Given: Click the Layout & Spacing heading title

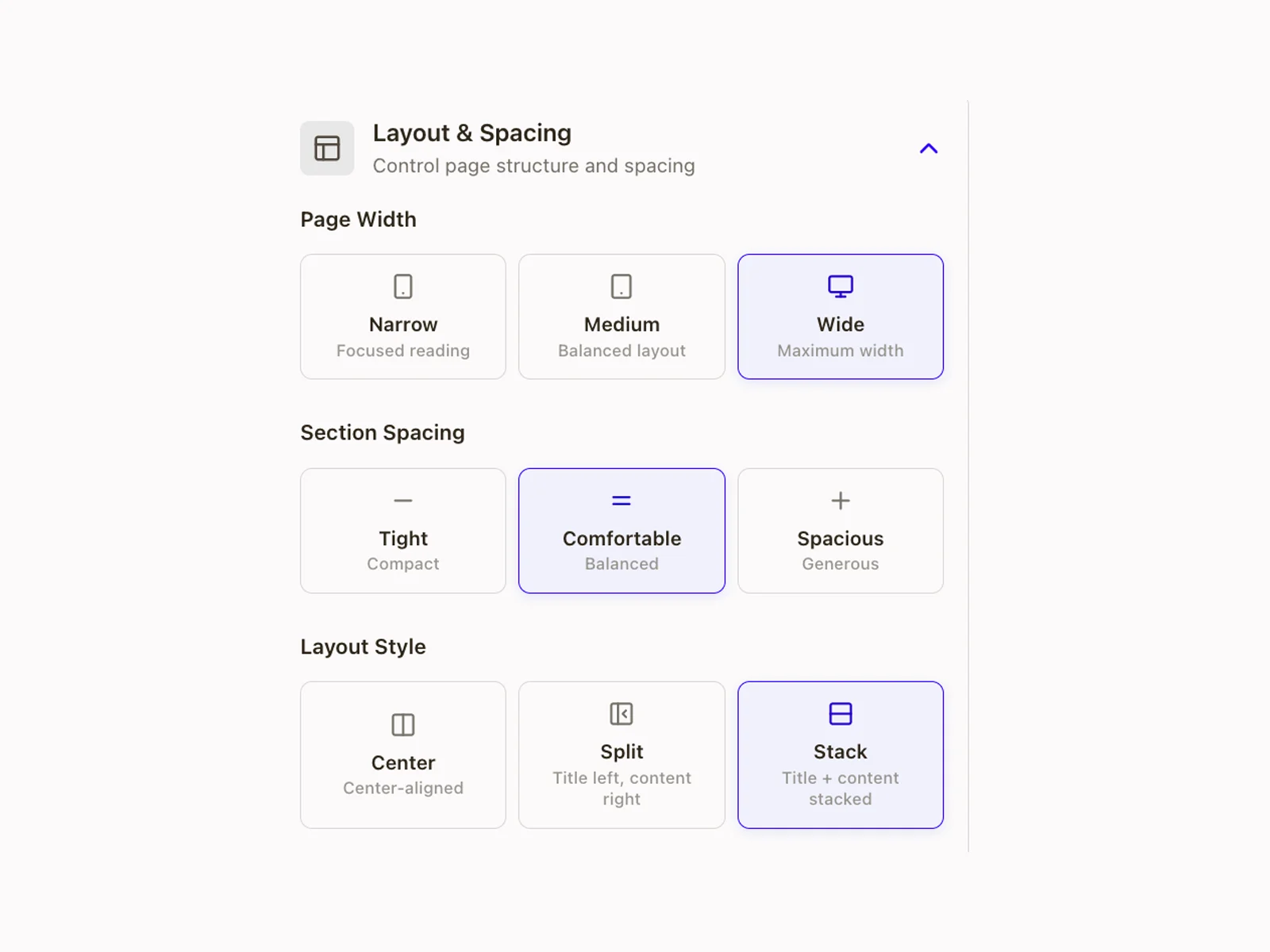Looking at the screenshot, I should [x=472, y=133].
